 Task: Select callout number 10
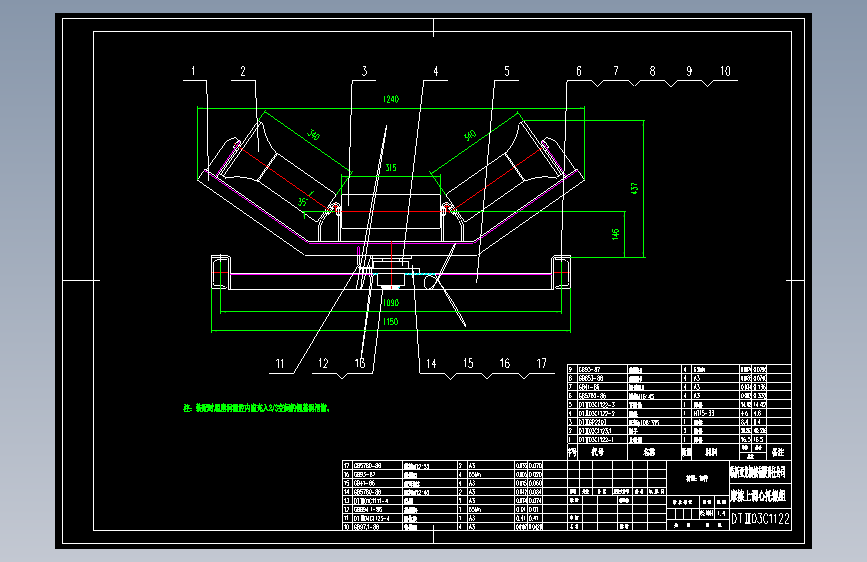(x=725, y=71)
